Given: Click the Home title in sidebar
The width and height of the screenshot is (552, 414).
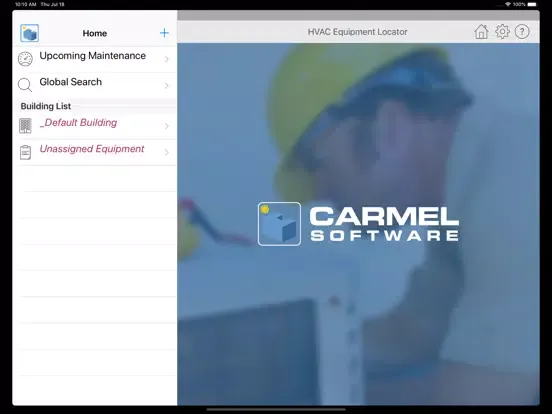Looking at the screenshot, I should [x=95, y=33].
